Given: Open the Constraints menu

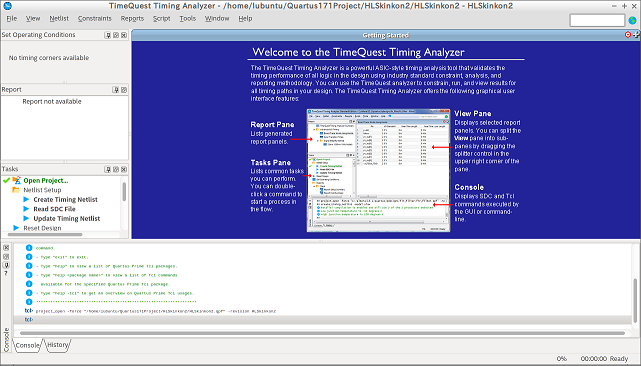Looking at the screenshot, I should tap(94, 18).
